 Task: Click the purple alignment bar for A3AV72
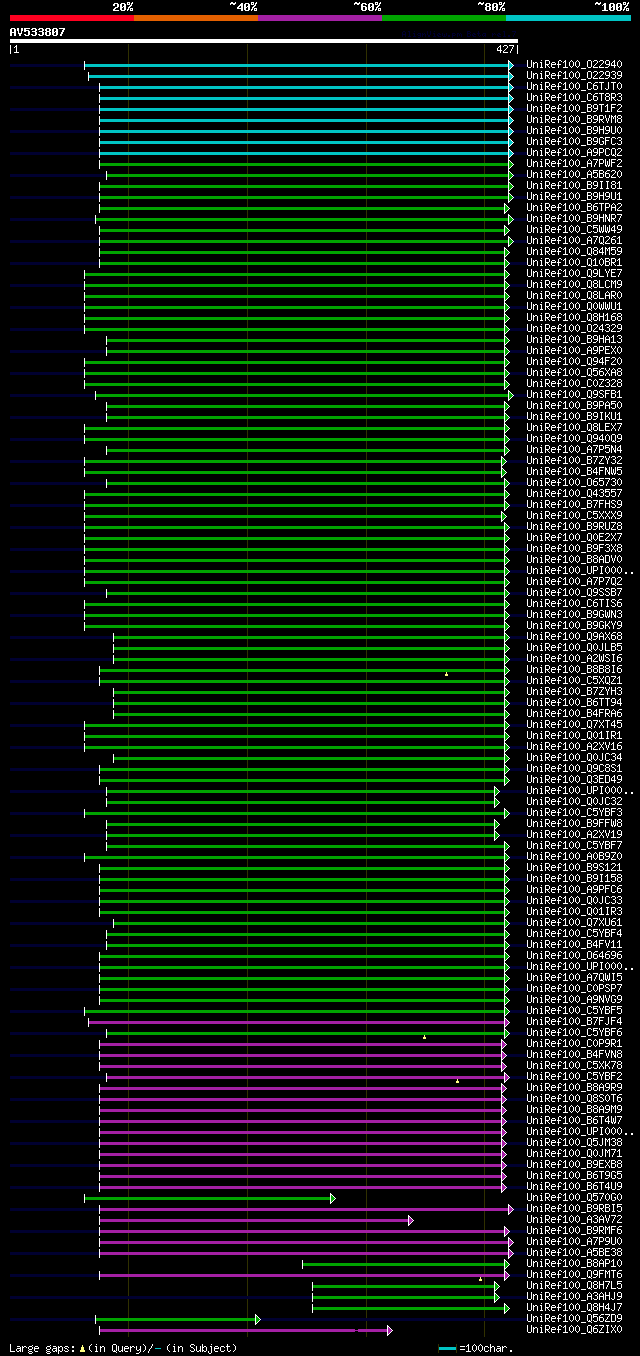(x=256, y=1219)
